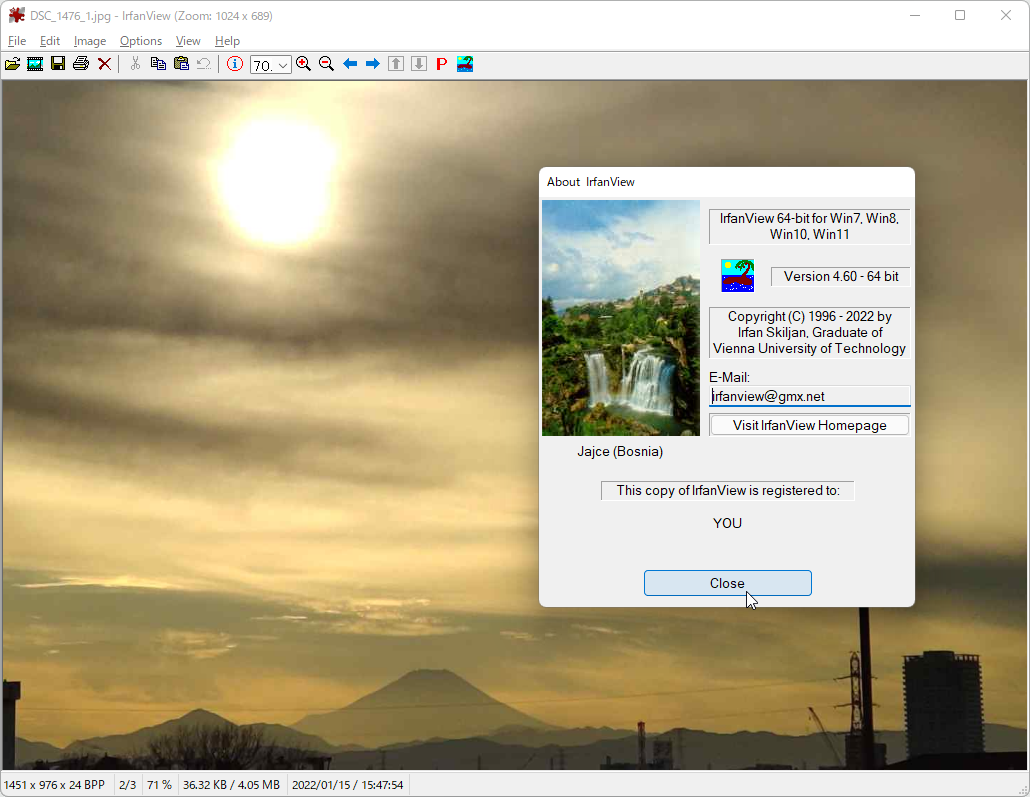This screenshot has width=1030, height=797.
Task: Copy the image using the Copy icon
Action: (x=158, y=63)
